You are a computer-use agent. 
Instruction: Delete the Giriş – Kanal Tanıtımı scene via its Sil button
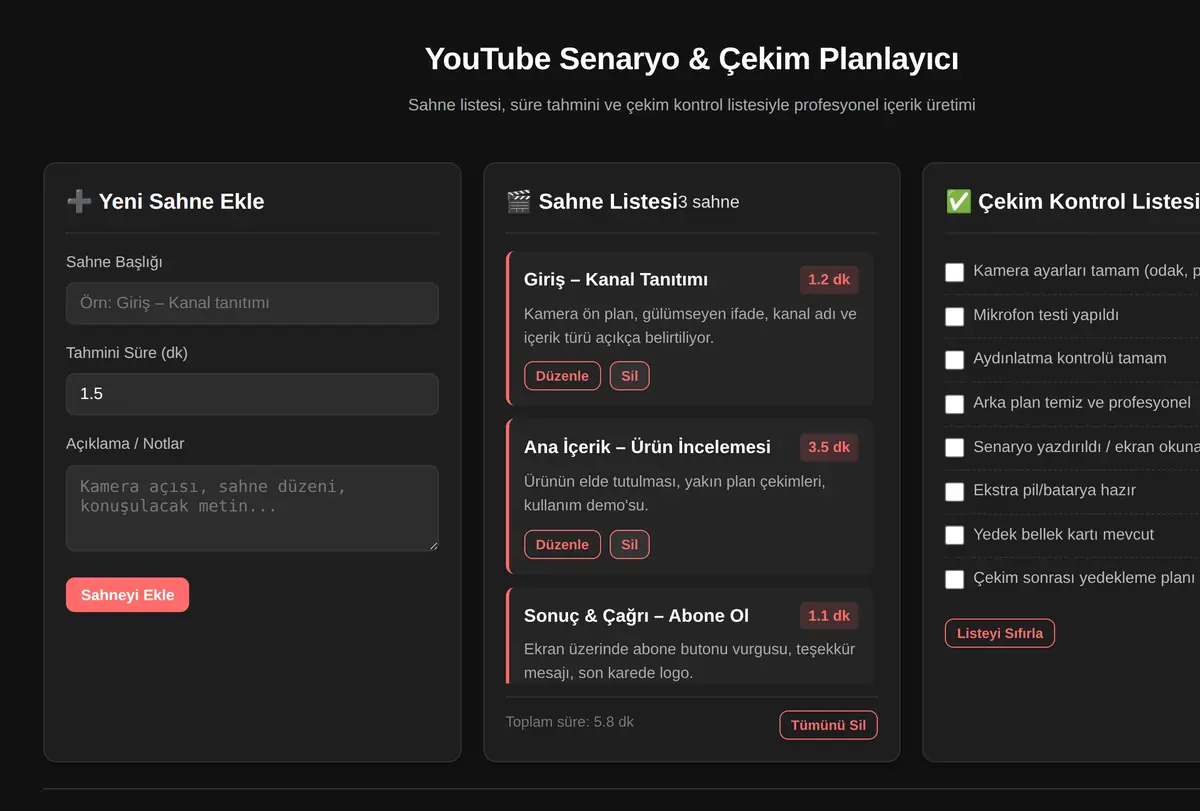coord(630,376)
